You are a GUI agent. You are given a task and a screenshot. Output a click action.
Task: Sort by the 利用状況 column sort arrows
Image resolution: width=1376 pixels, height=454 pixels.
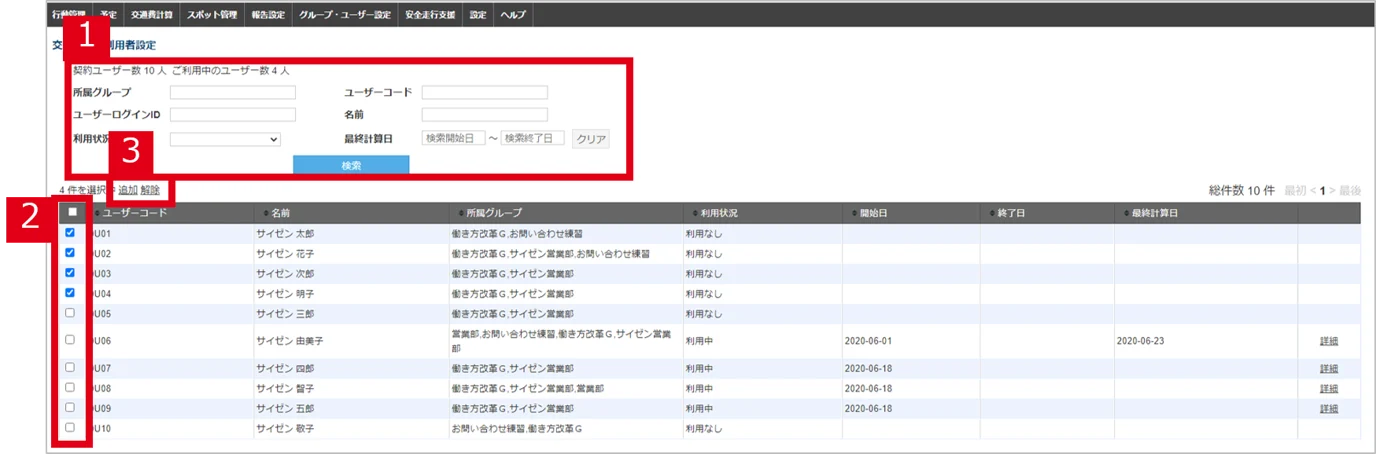pos(694,213)
